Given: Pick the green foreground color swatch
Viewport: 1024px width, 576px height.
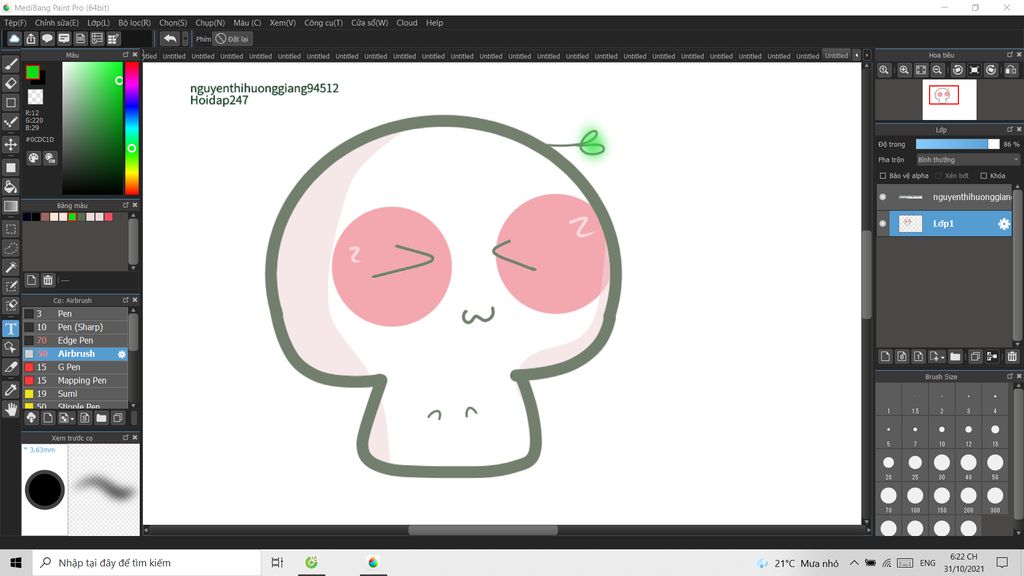Looking at the screenshot, I should pyautogui.click(x=32, y=72).
